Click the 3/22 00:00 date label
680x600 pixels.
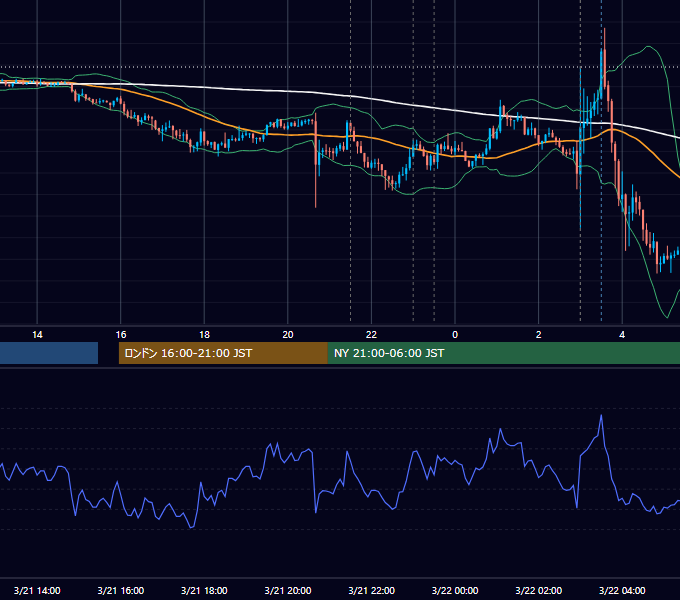(x=455, y=590)
